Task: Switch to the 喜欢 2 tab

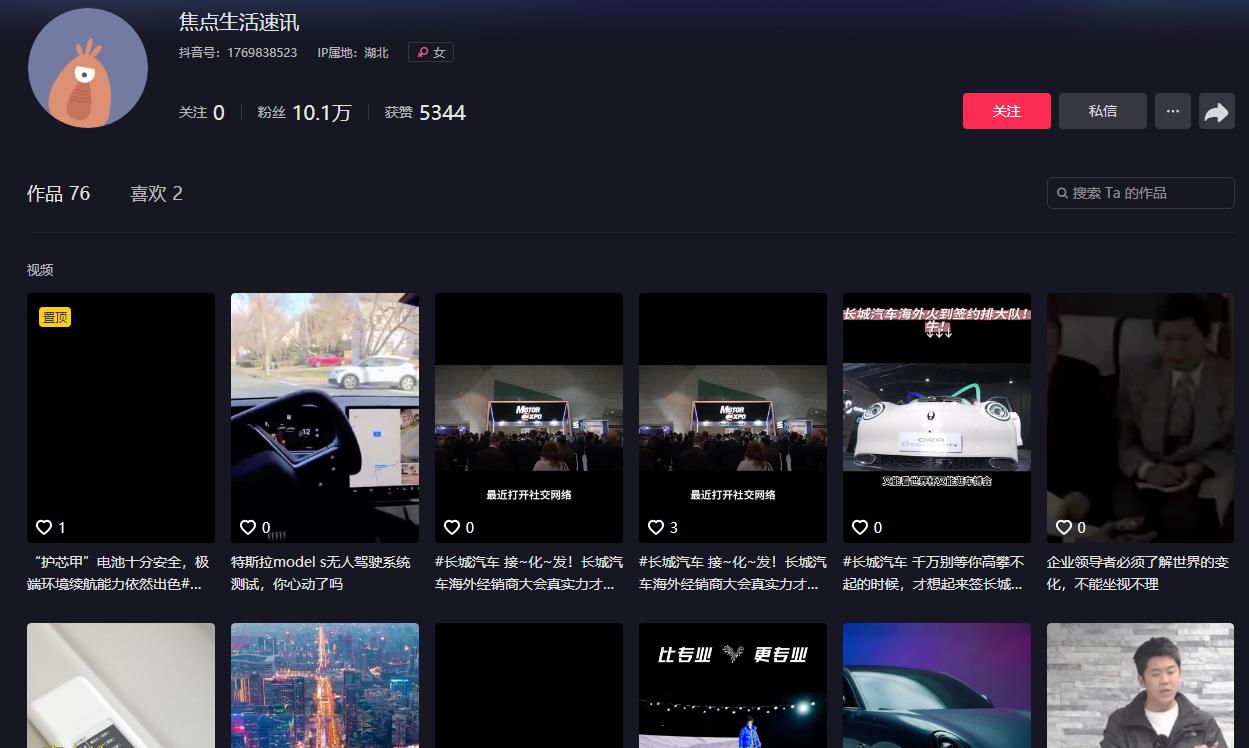Action: pyautogui.click(x=156, y=193)
